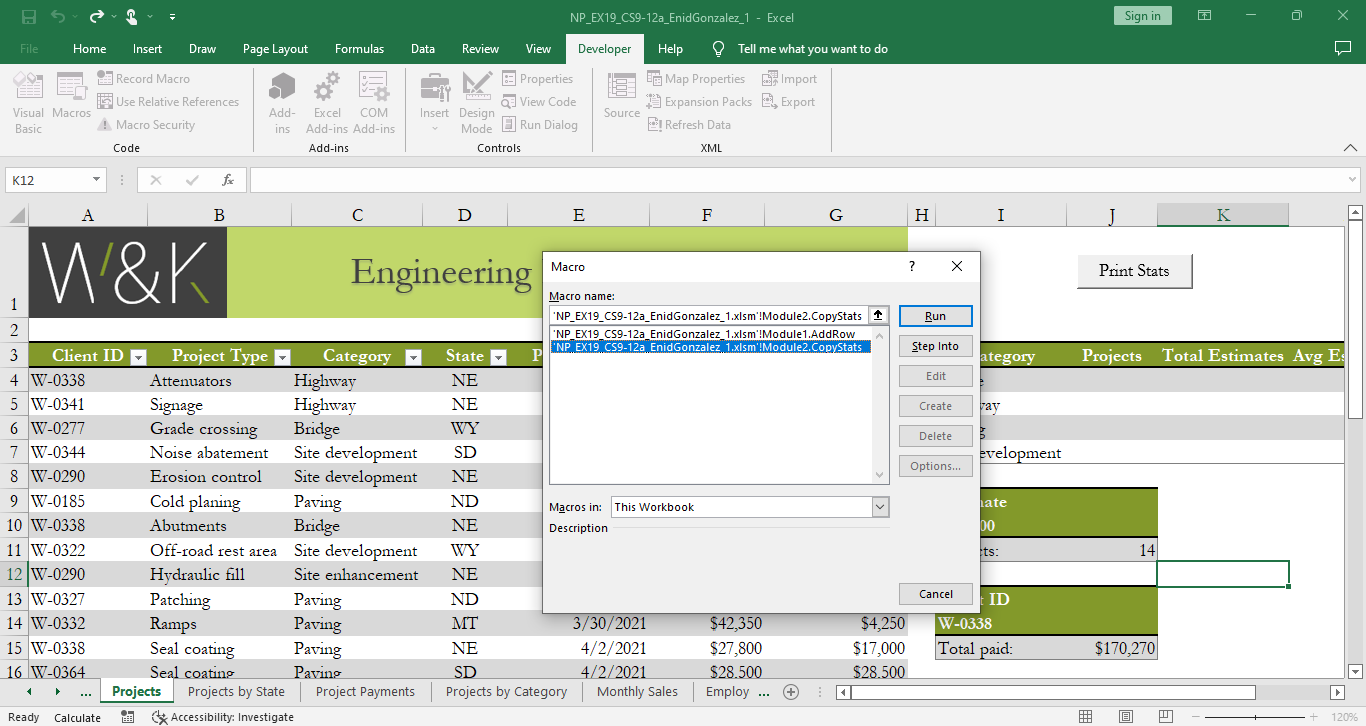Open the Formulas ribbon tab
The height and width of the screenshot is (726, 1366).
359,49
